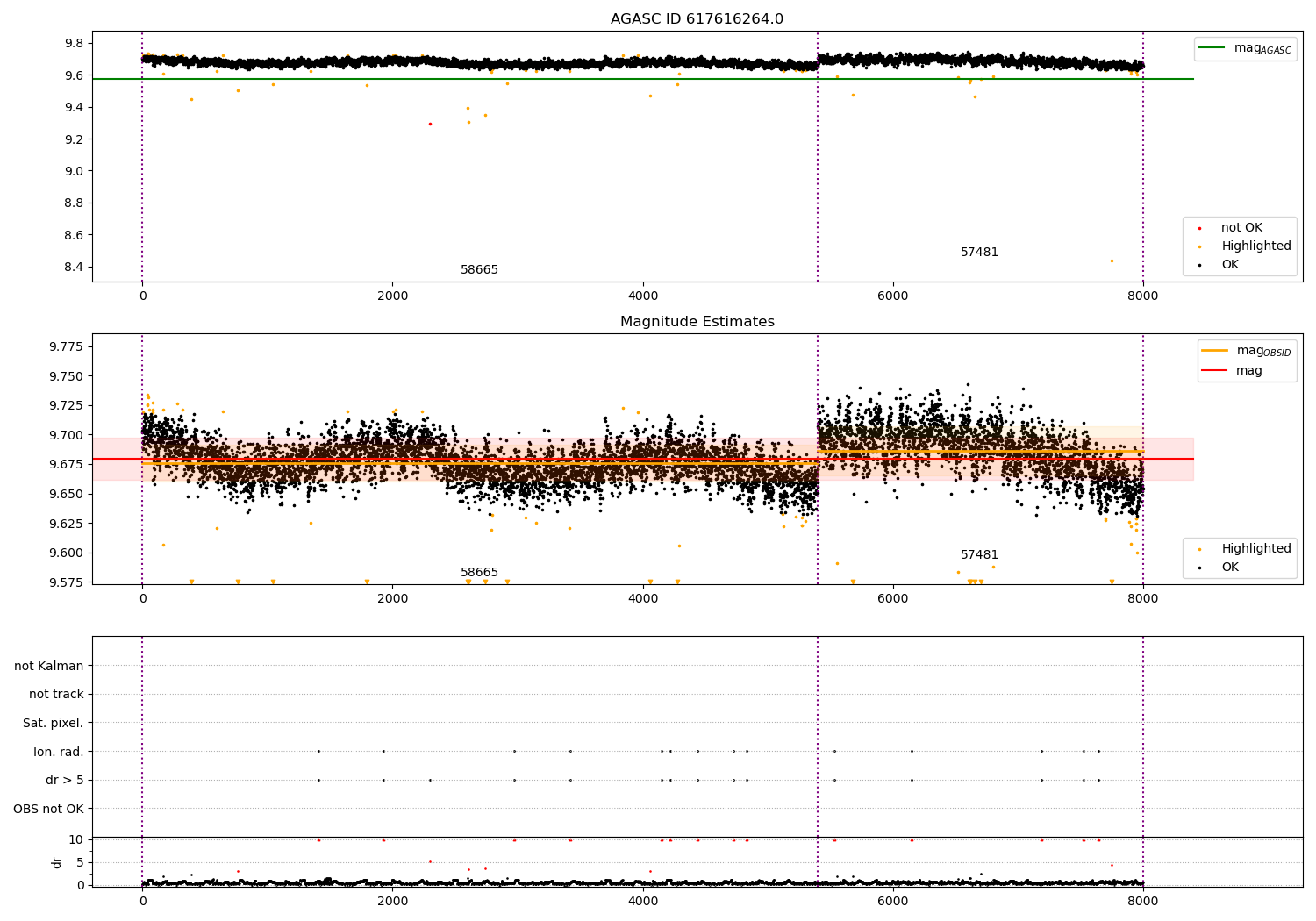Click the 8000 x-tick under the bottom plot
The image size is (1316, 921).
[1142, 900]
